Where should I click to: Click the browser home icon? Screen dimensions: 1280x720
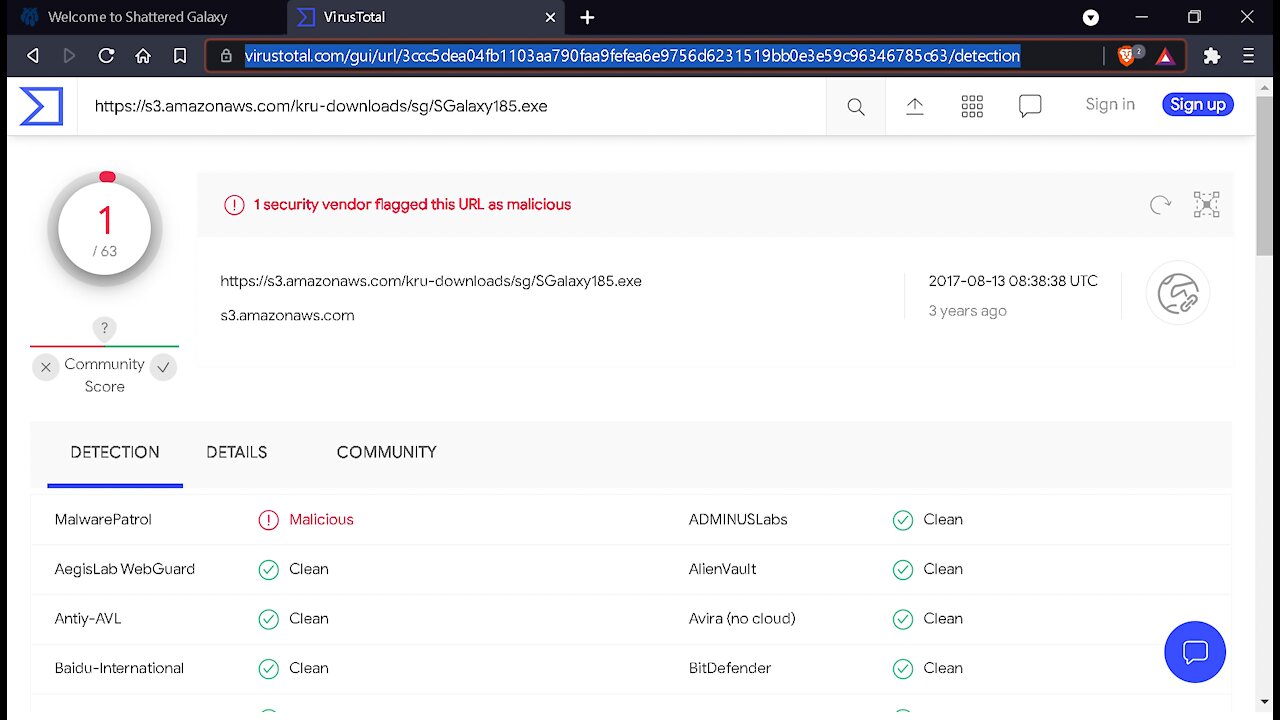coord(143,56)
